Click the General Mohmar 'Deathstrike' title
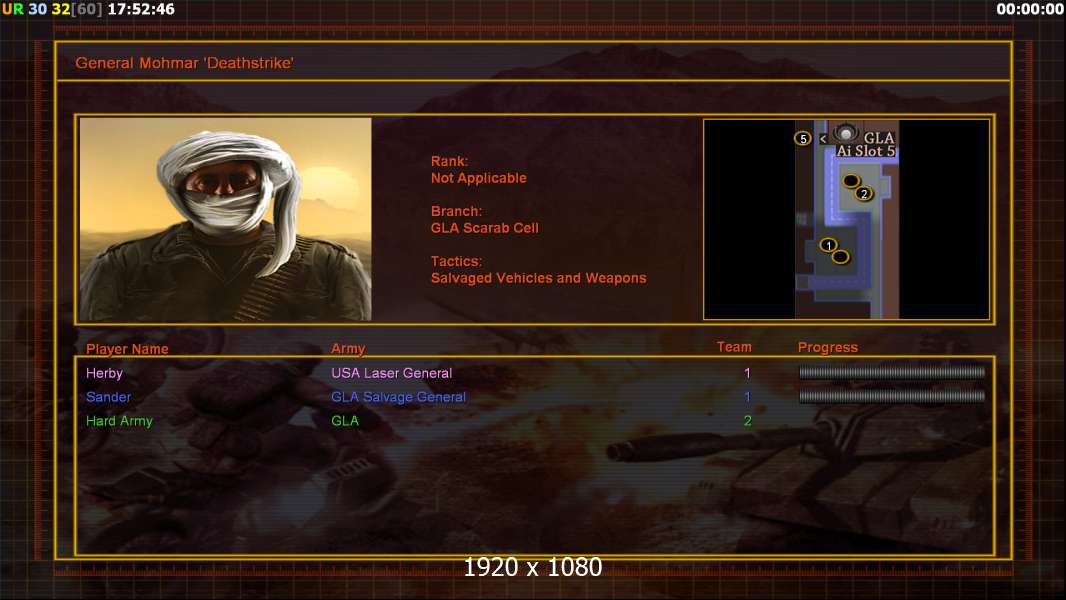 click(184, 63)
